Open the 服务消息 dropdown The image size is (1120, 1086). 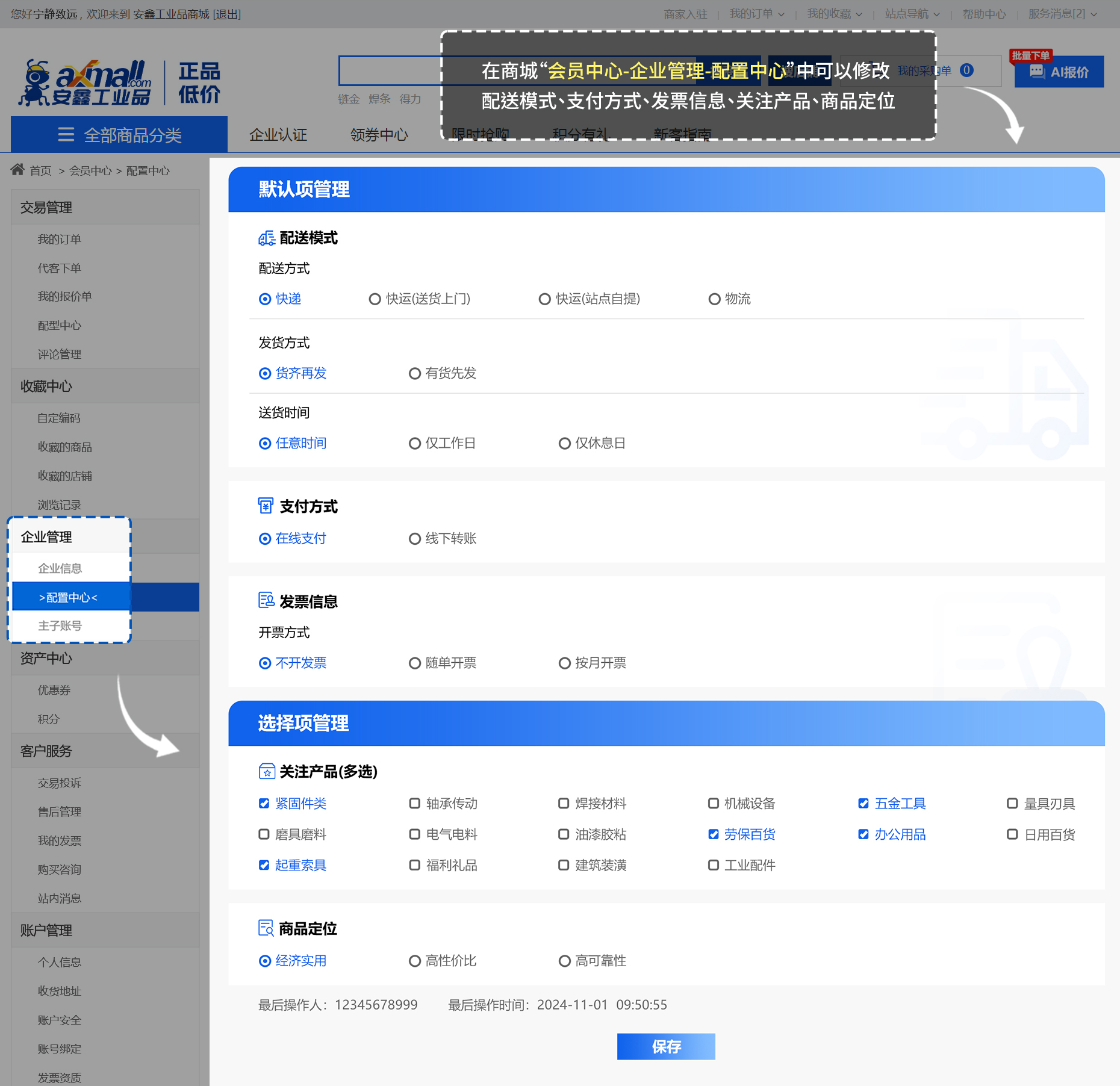tap(1063, 14)
